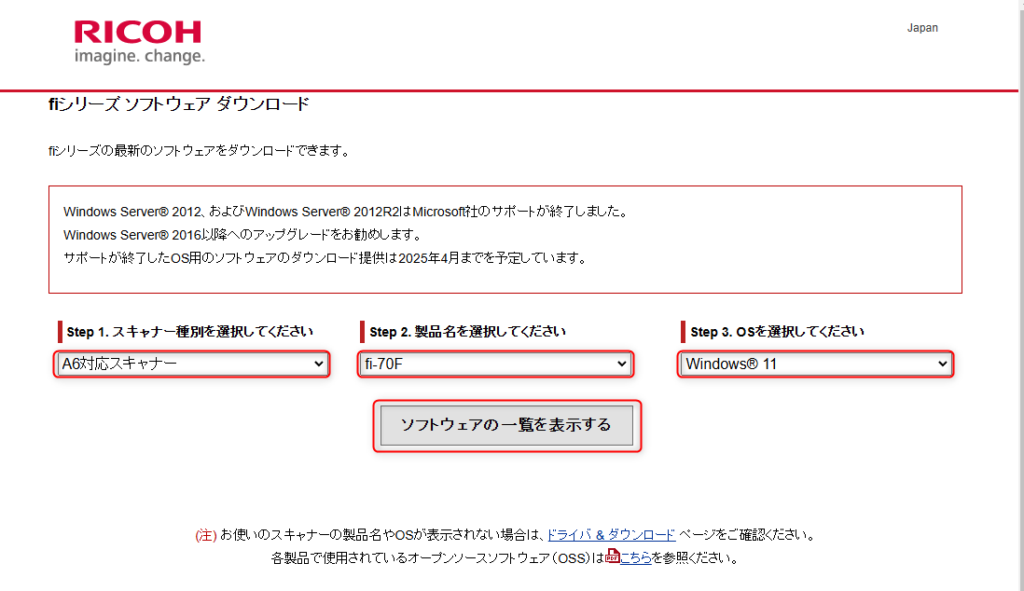
Task: Click the (注) note marker text
Action: [x=206, y=535]
